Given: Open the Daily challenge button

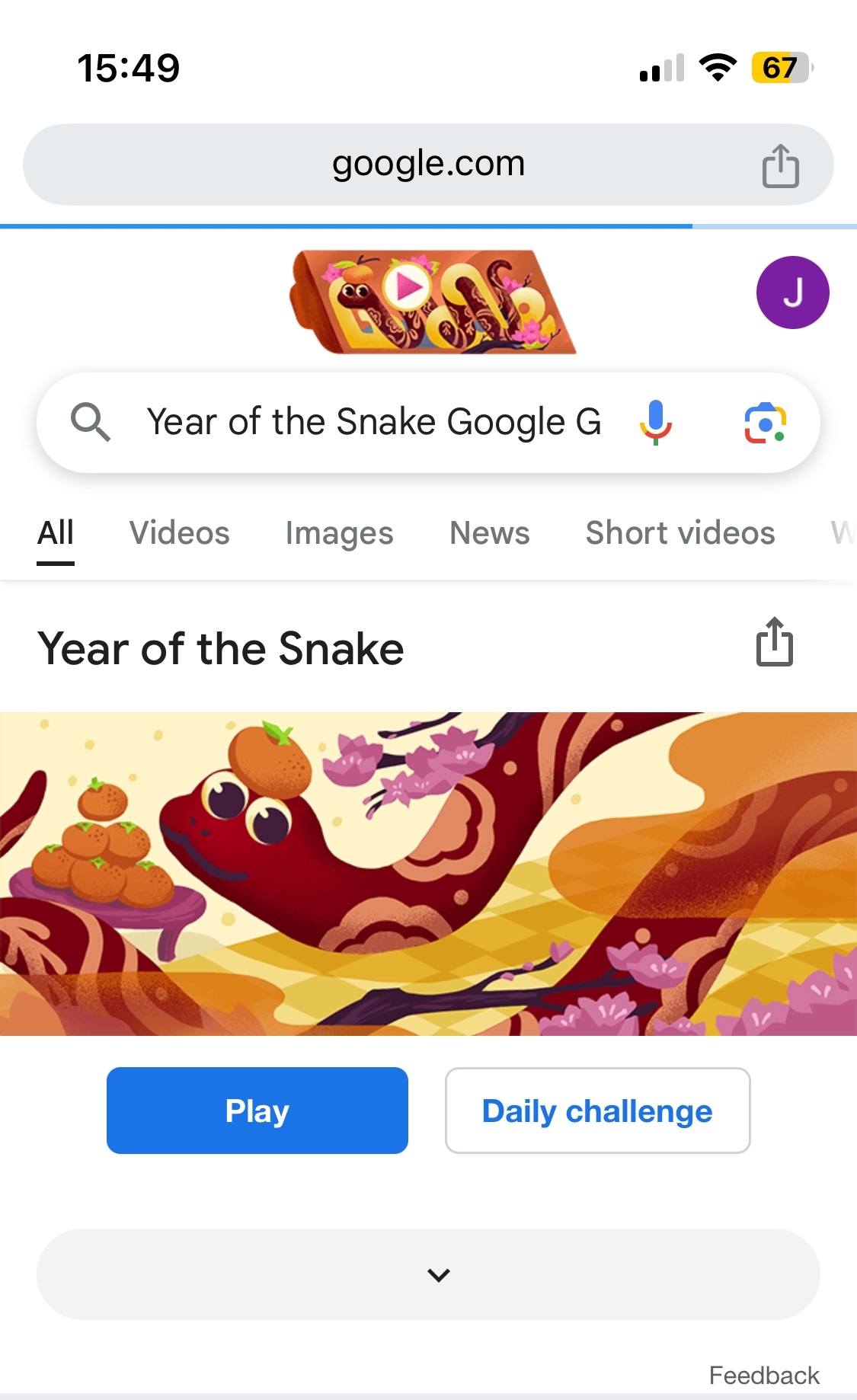Looking at the screenshot, I should (x=597, y=1111).
